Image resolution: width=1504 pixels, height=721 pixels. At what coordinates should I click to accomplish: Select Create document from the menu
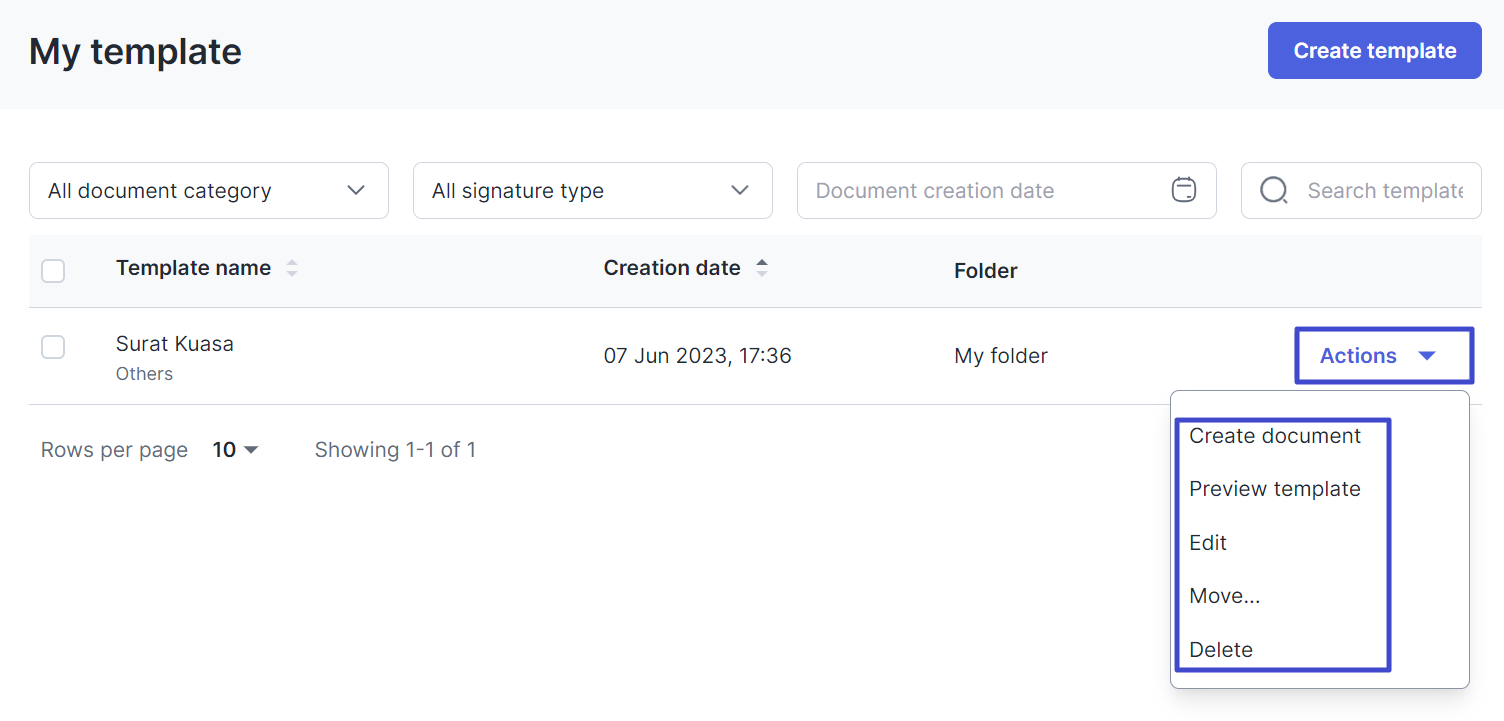point(1275,435)
